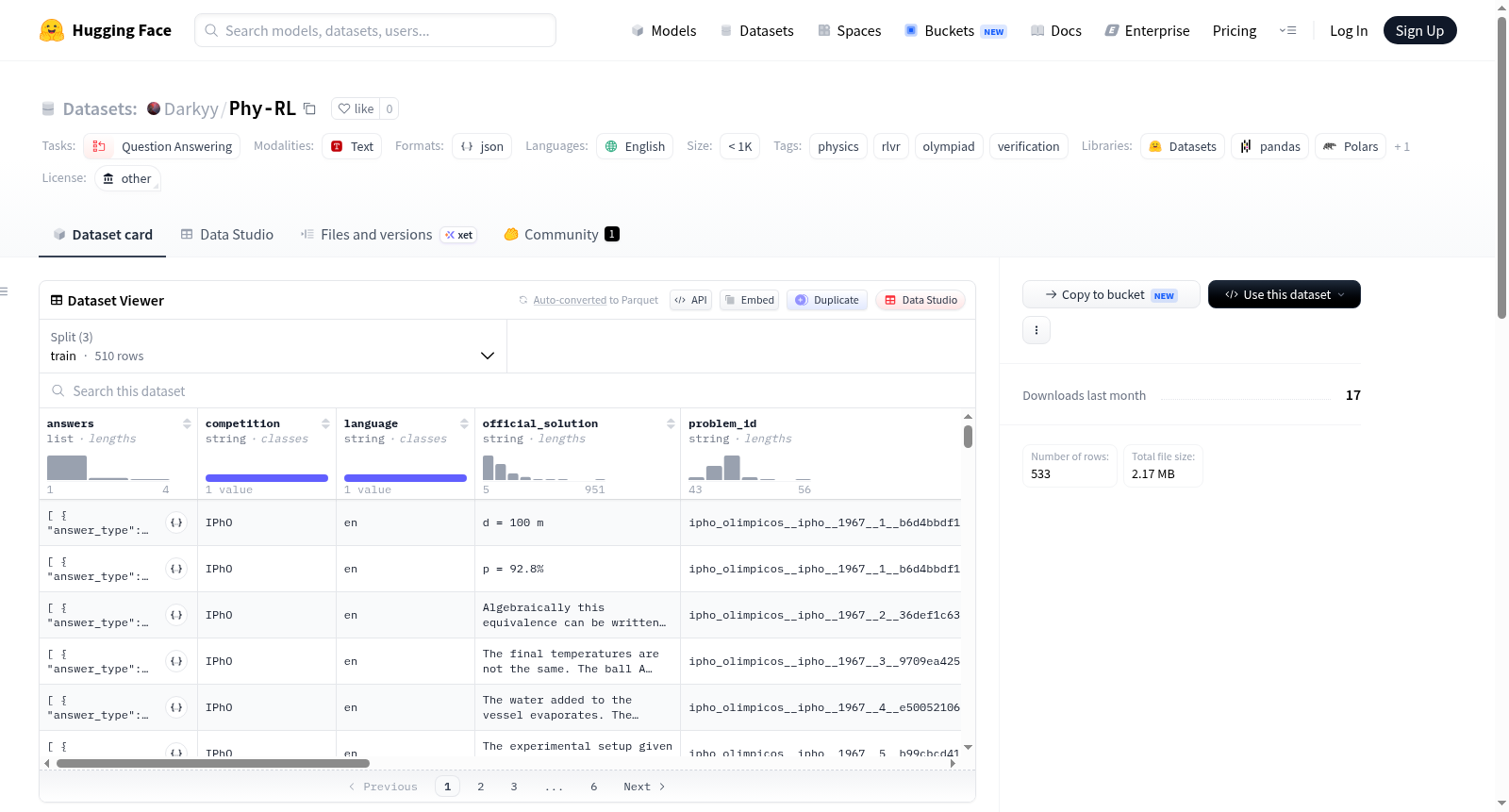
Task: Click the Sign Up button
Action: (x=1419, y=30)
